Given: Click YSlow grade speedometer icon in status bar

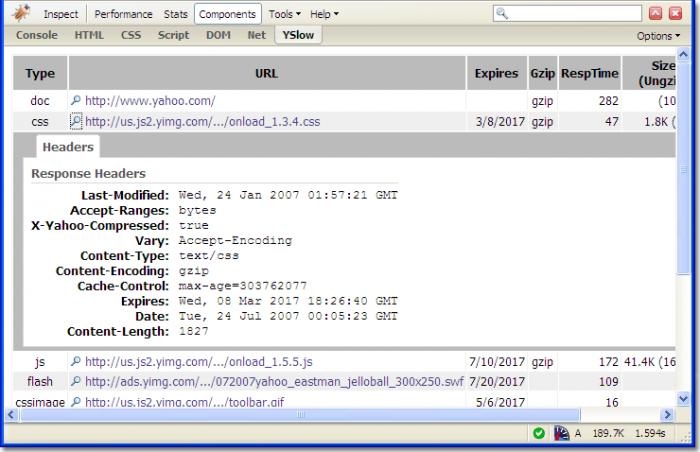Looking at the screenshot, I should tap(561, 433).
